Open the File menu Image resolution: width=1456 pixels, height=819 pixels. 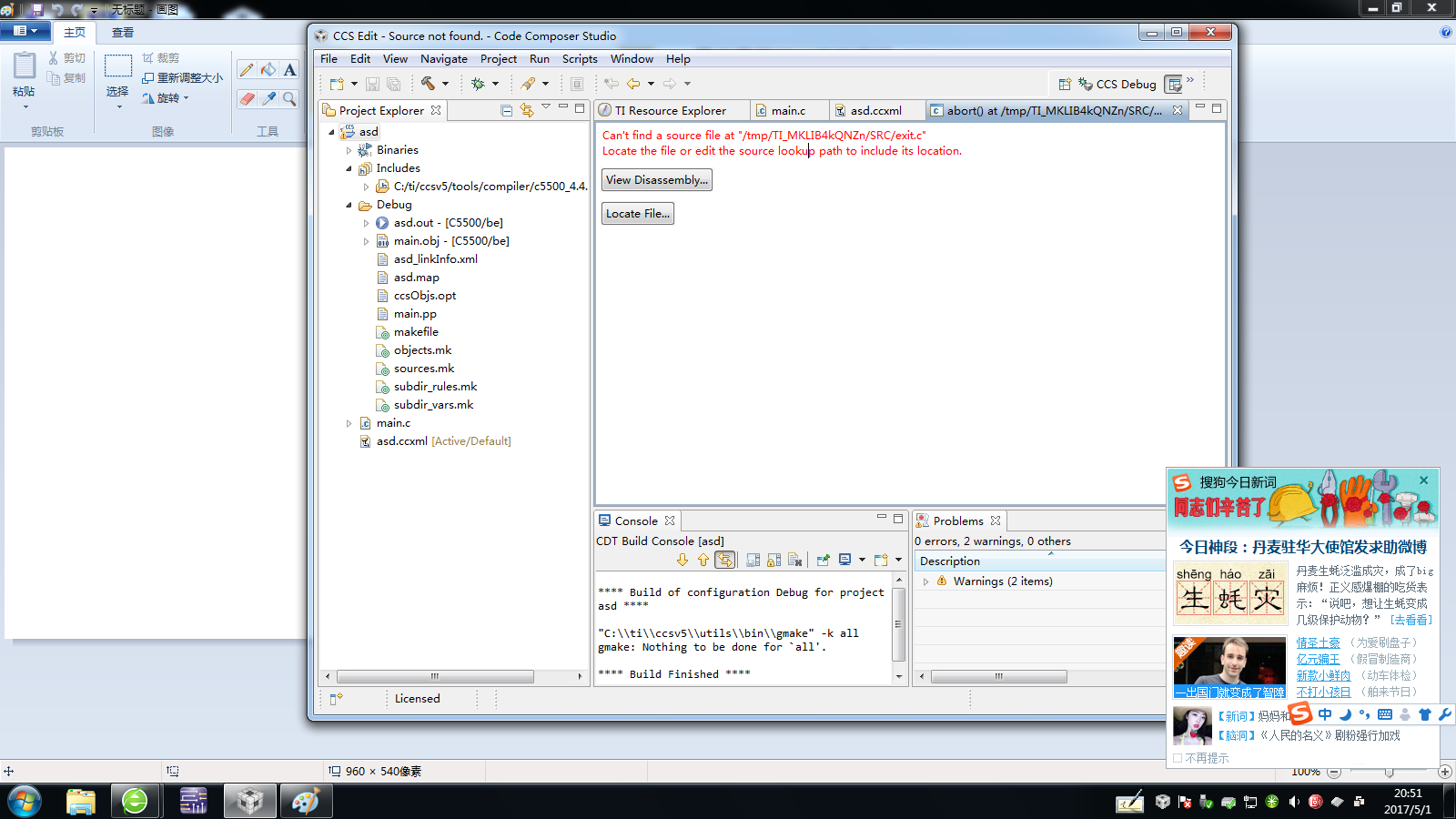tap(329, 59)
